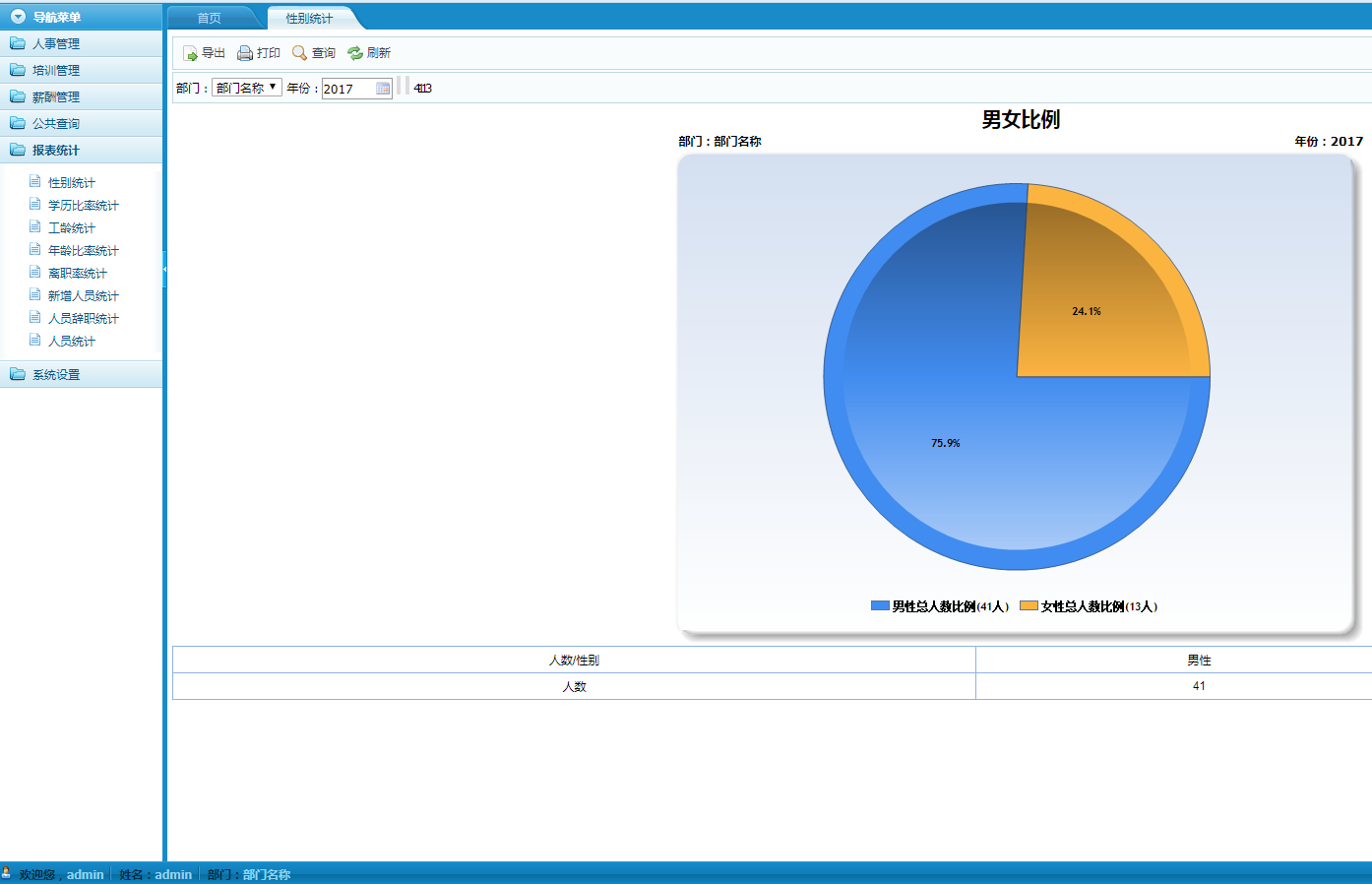1372x884 pixels.
Task: Click the blue male legend swatch
Action: coord(880,605)
